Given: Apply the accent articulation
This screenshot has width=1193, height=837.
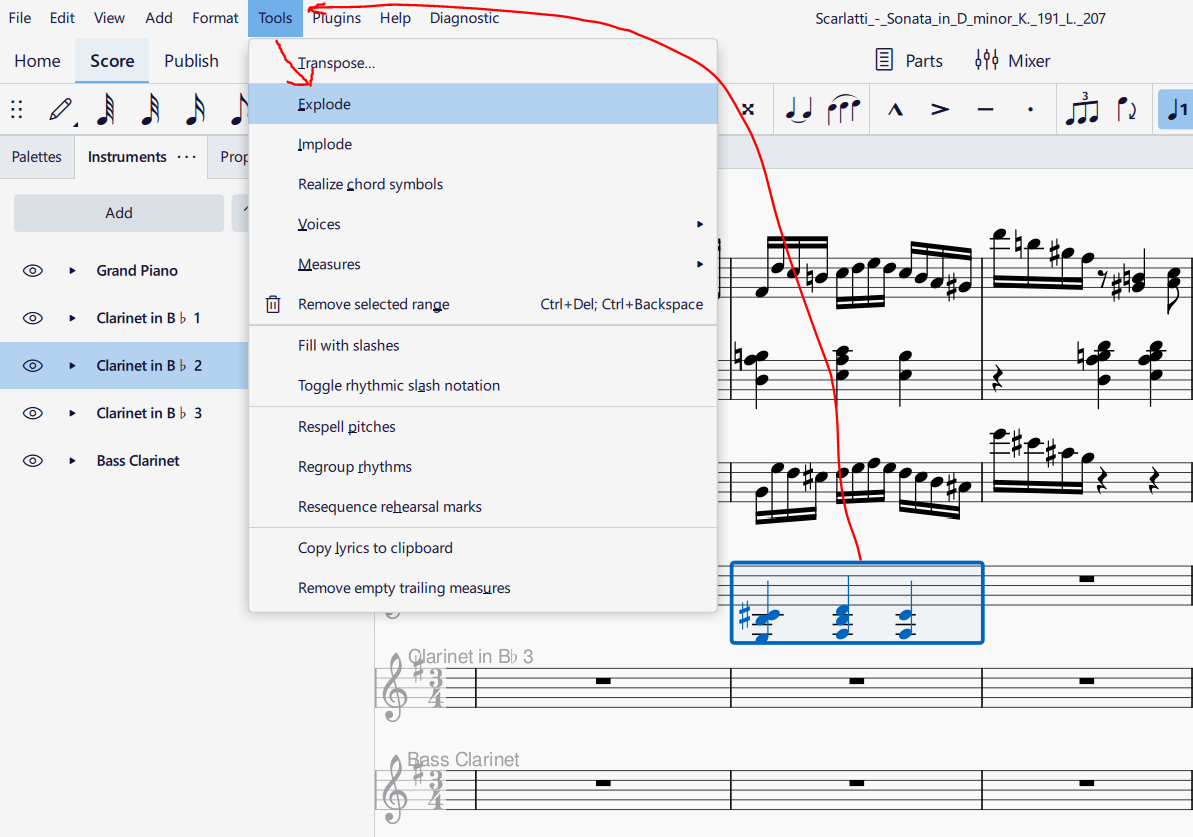Looking at the screenshot, I should 940,110.
